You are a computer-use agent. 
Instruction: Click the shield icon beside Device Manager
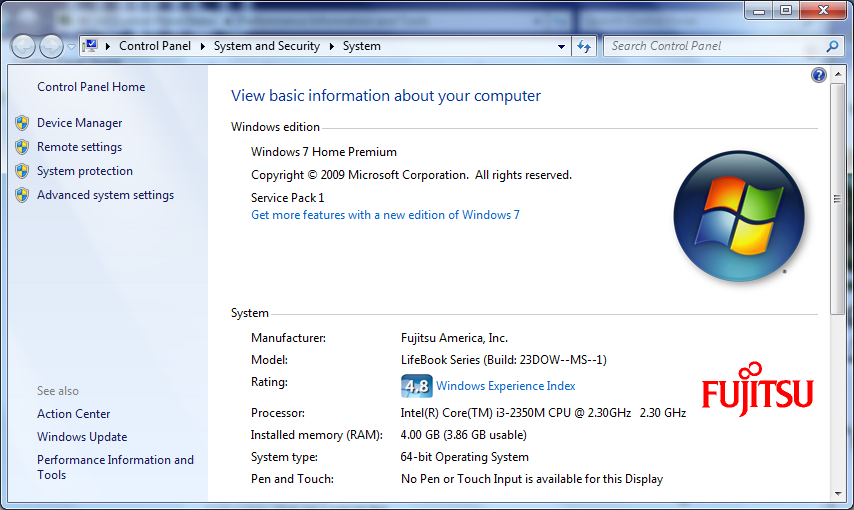22,123
